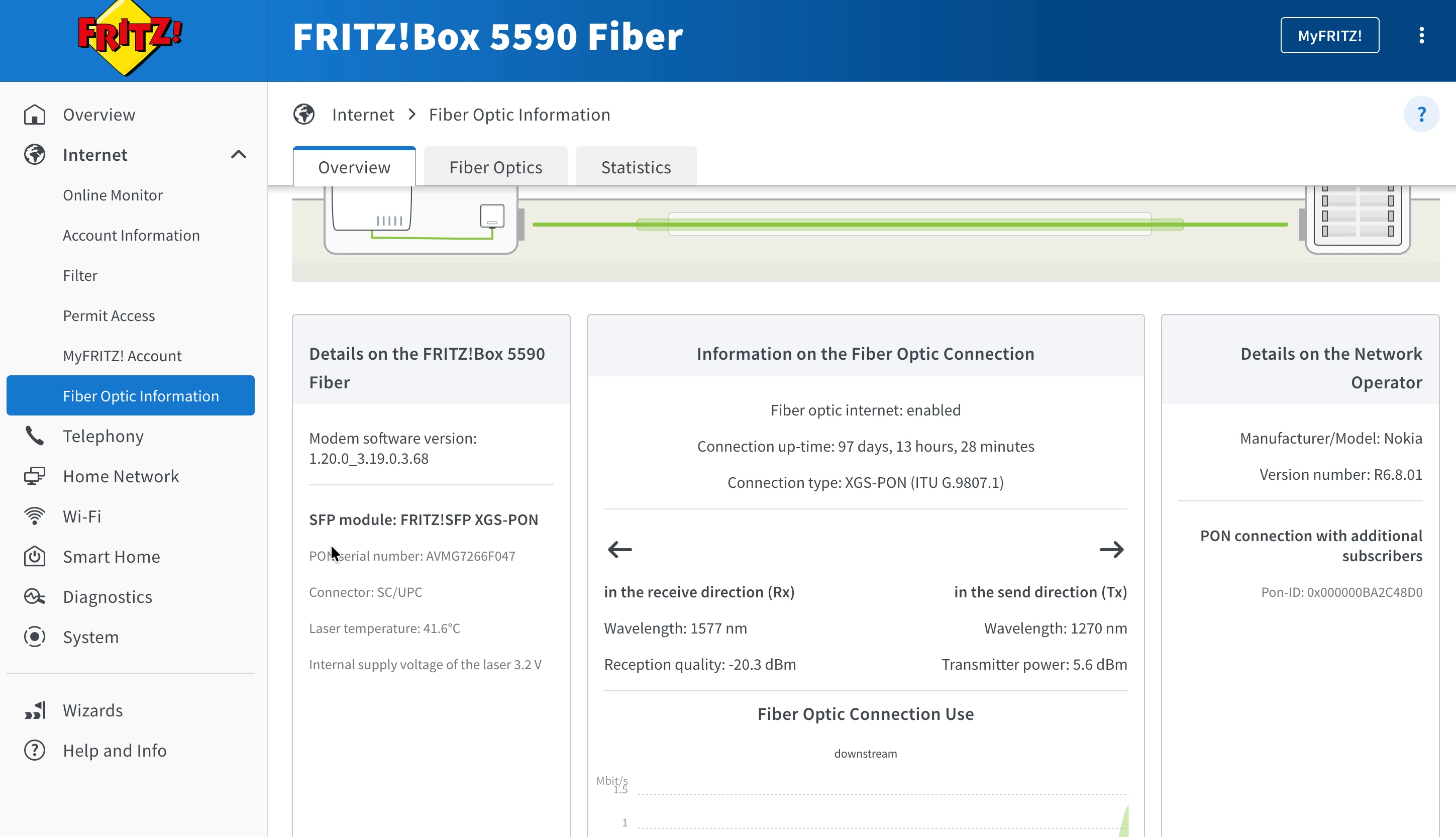Click the MyFRITZ! button

pyautogui.click(x=1329, y=36)
